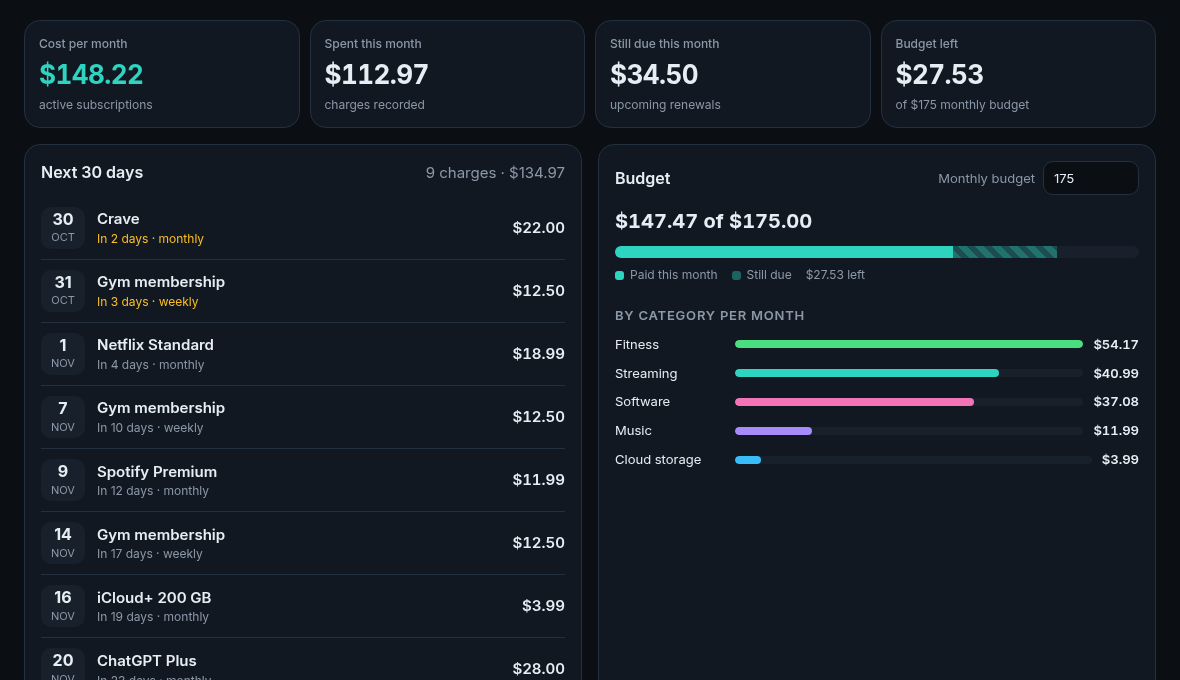The width and height of the screenshot is (1180, 680).
Task: Click the Spent this month $112.97 card
Action: [x=447, y=74]
